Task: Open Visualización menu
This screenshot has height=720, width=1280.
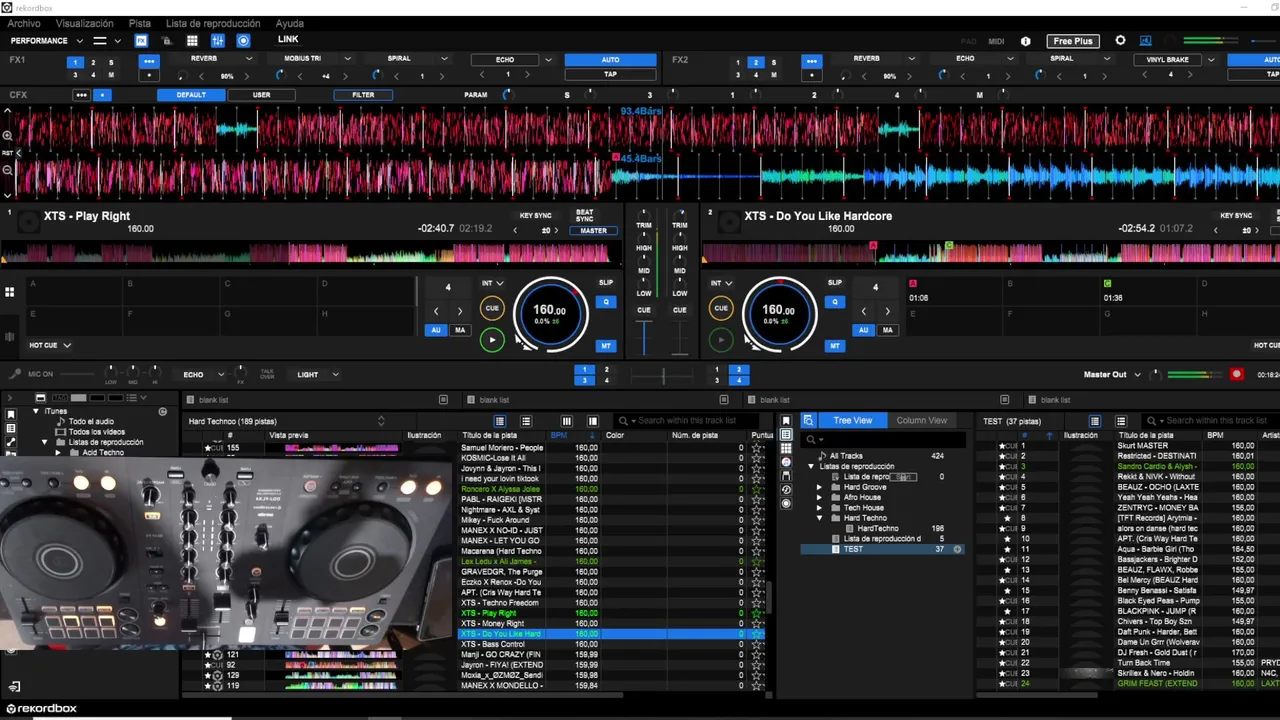Action: 84,23
